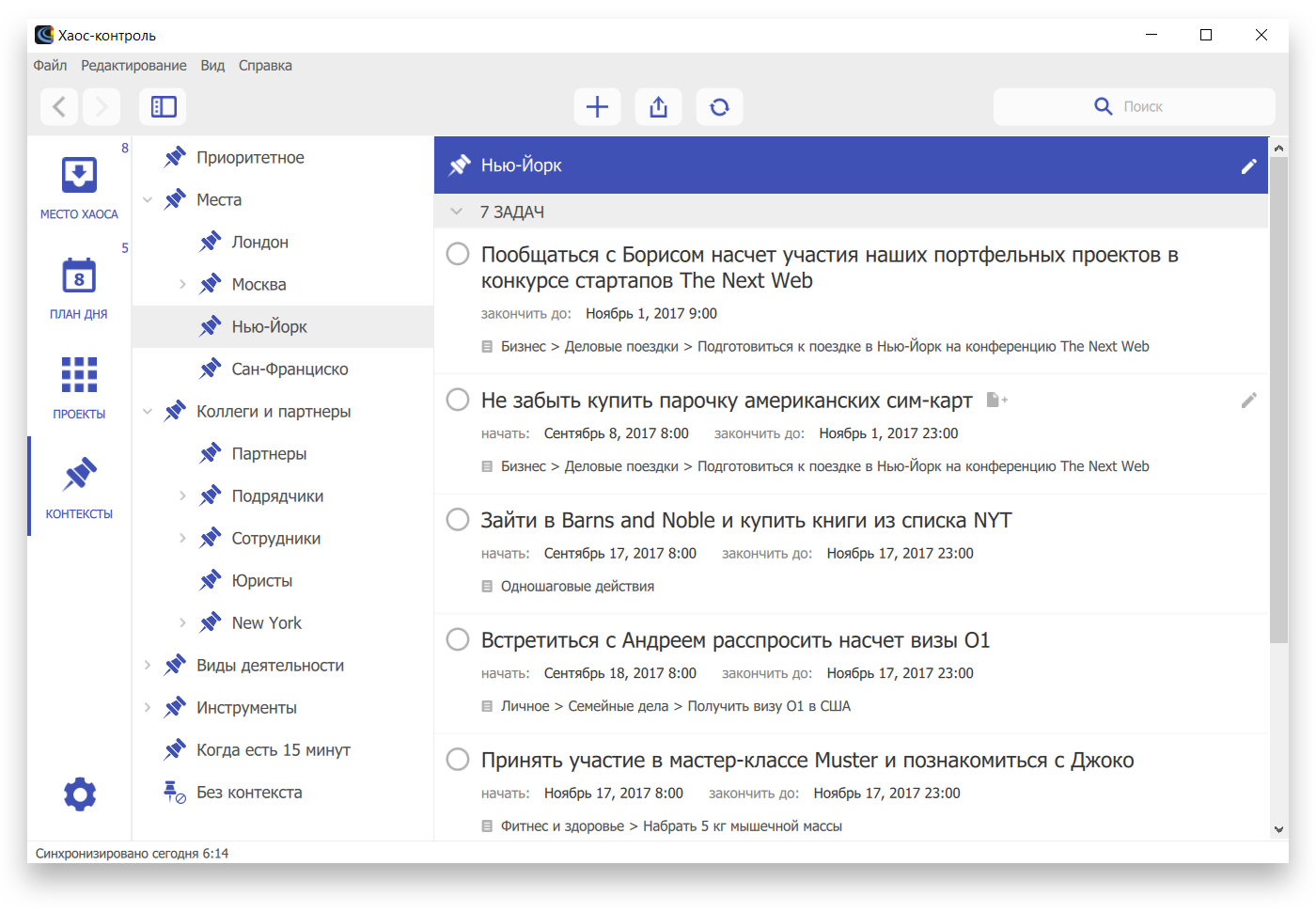Click the scrollbar down arrow
Screen dimensions: 1316x912
point(1278,829)
